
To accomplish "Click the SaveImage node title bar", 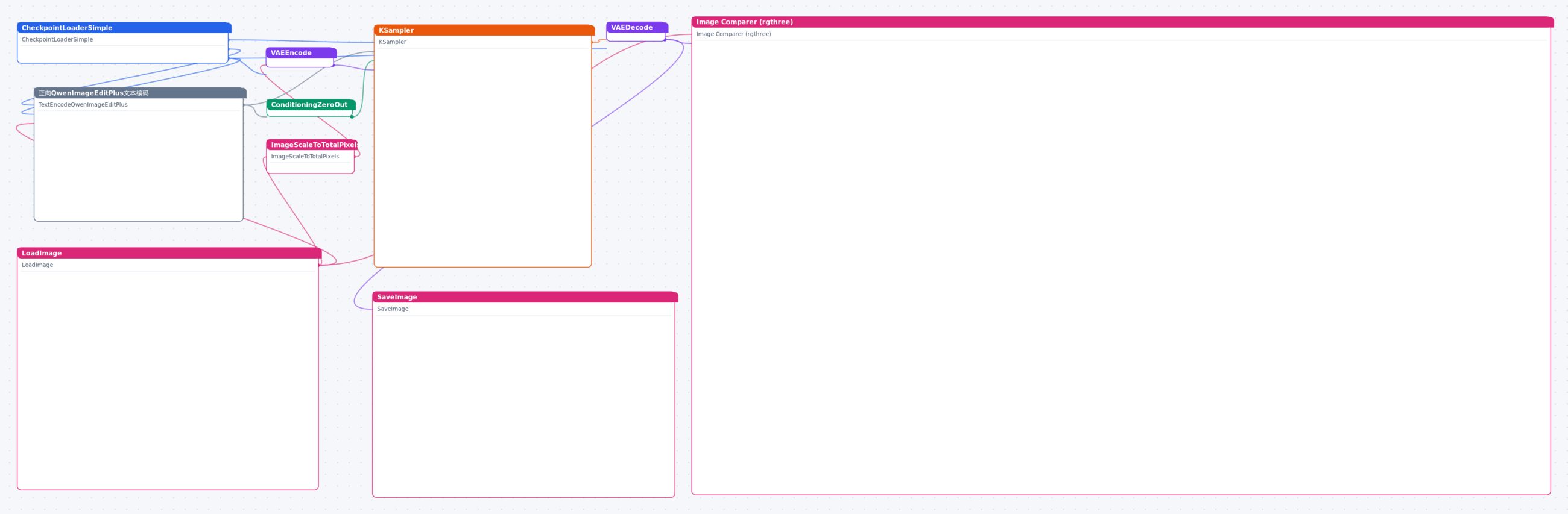I will click(x=525, y=297).
